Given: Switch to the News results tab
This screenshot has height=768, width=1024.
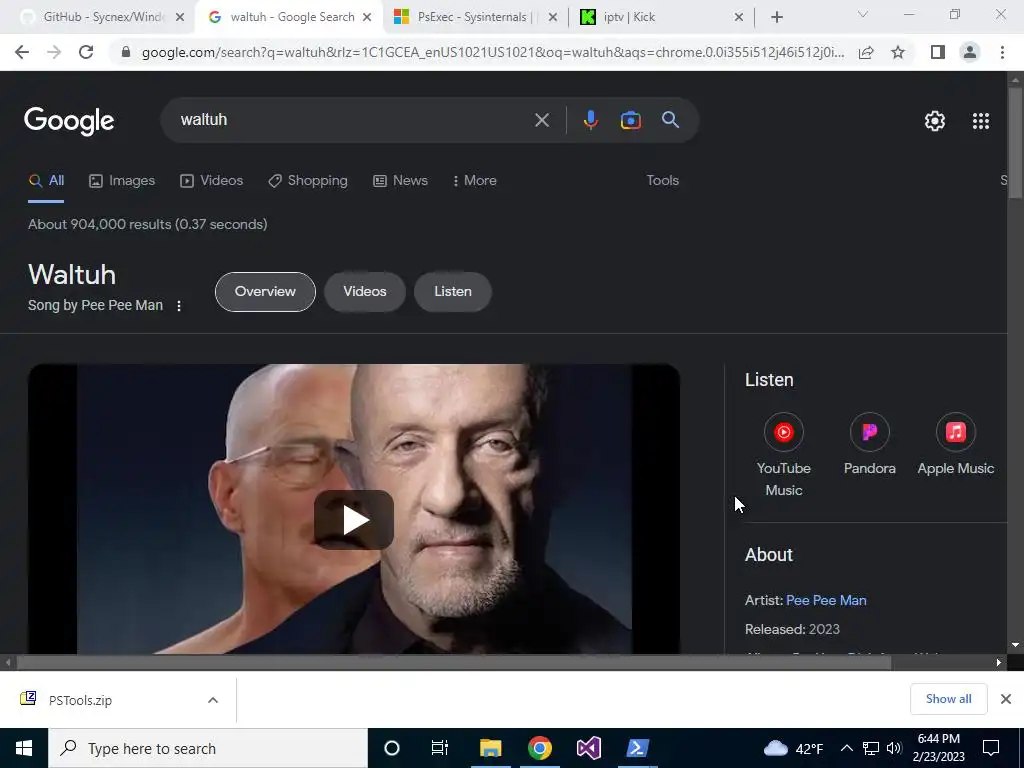Looking at the screenshot, I should point(400,181).
